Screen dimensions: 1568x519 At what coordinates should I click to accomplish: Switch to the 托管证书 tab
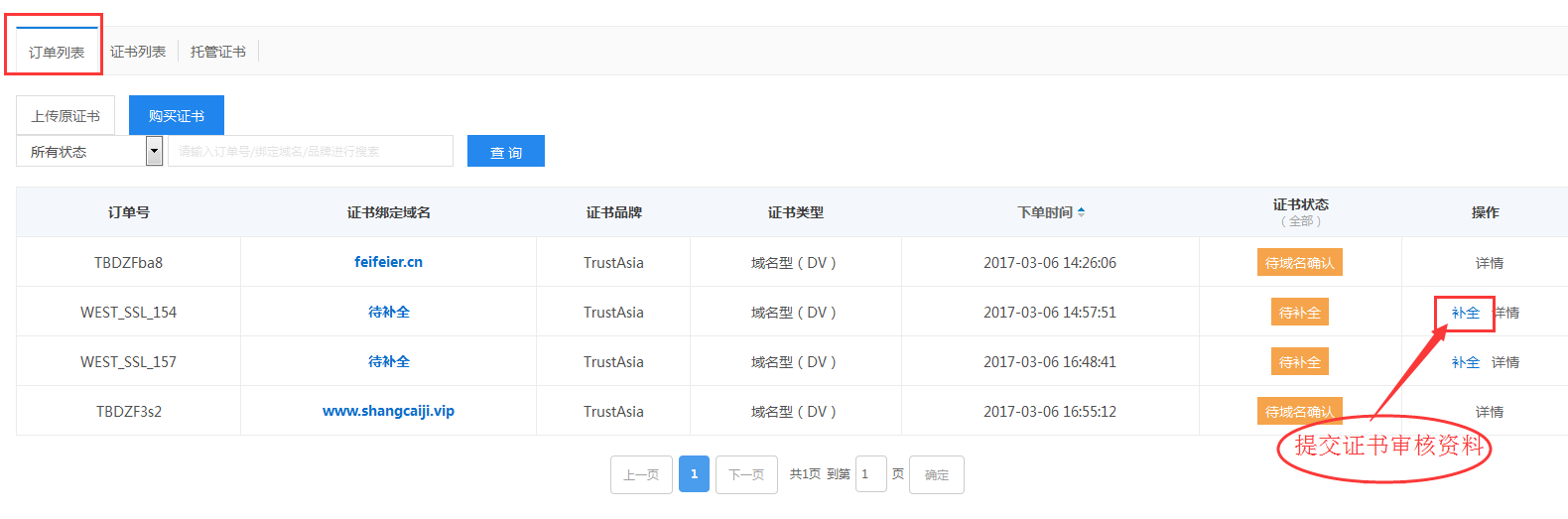click(218, 52)
